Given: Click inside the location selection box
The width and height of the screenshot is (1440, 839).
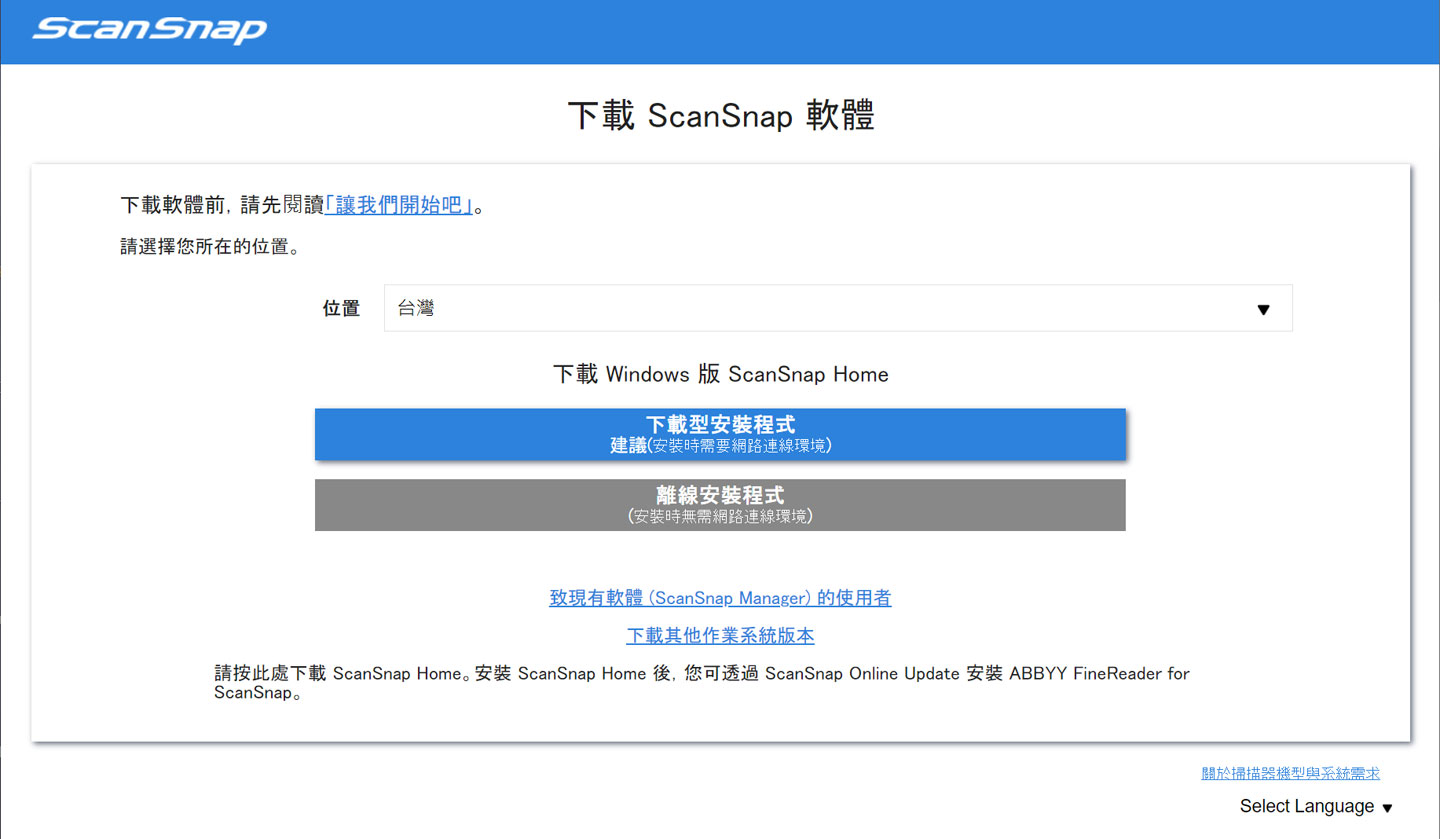Looking at the screenshot, I should click(836, 308).
